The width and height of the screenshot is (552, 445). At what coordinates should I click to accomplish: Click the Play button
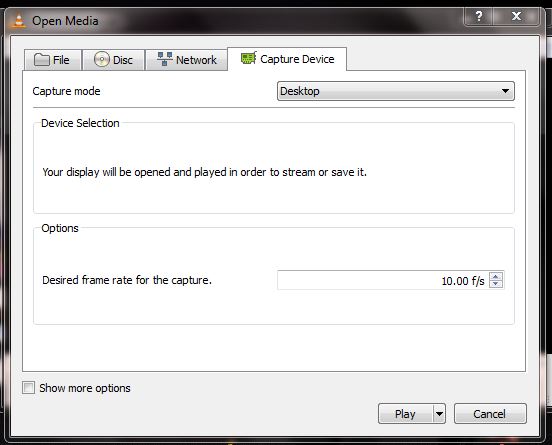(406, 414)
